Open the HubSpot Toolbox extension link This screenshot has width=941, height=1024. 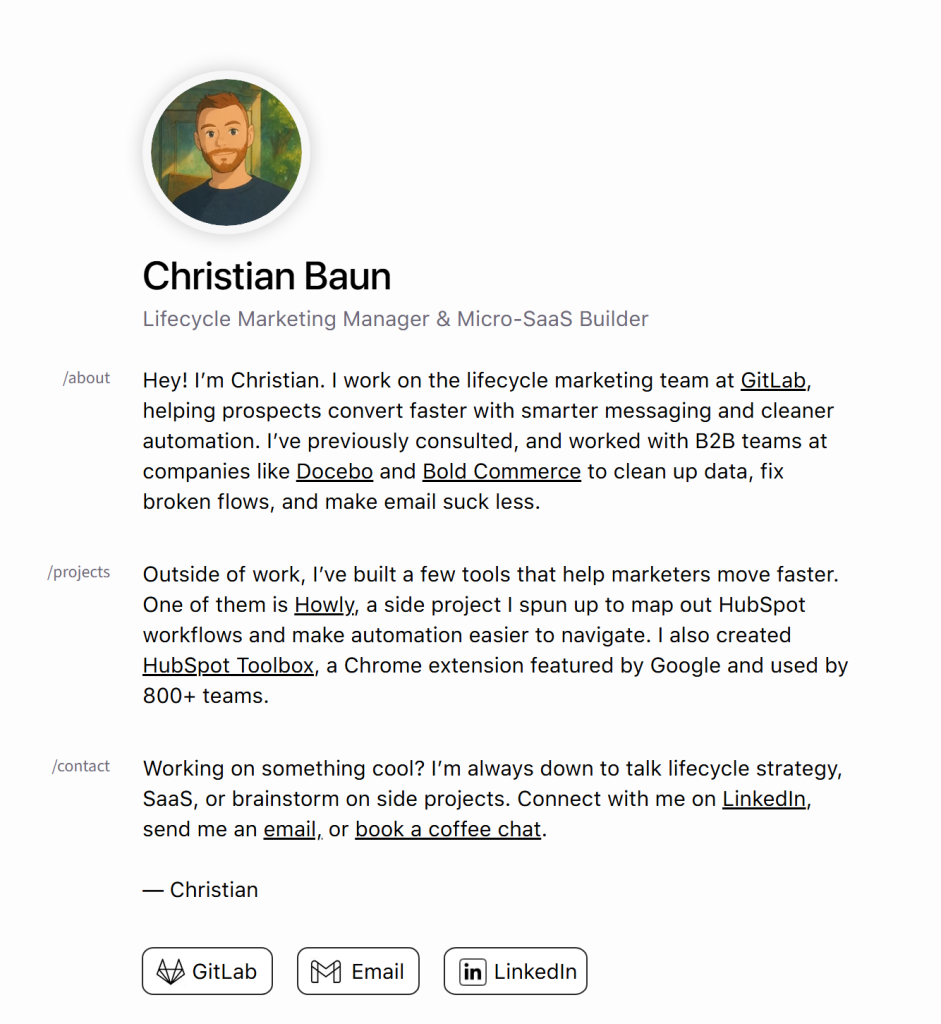pyautogui.click(x=227, y=665)
